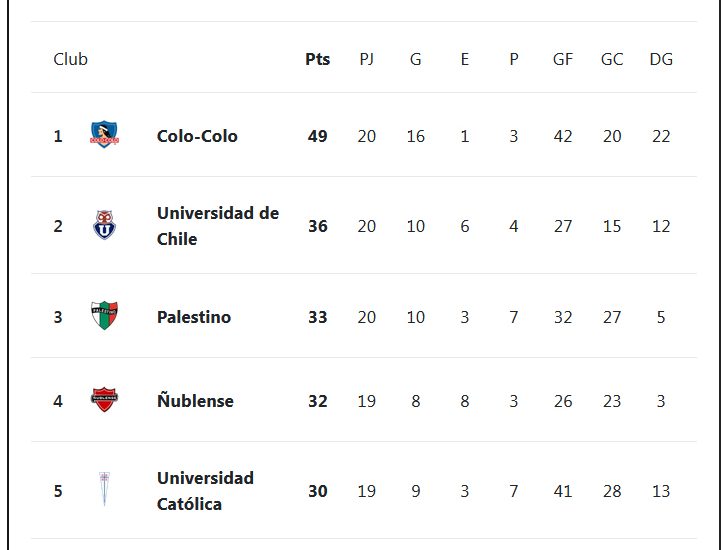This screenshot has height=550, width=724.
Task: Sort by the Pts column header
Action: pos(318,59)
